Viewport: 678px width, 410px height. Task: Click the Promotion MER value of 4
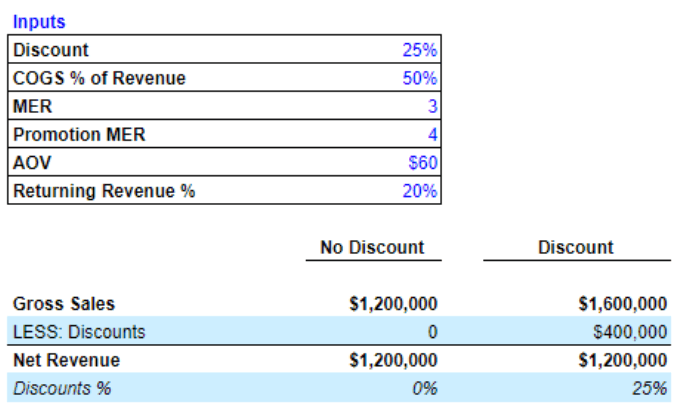pos(431,135)
